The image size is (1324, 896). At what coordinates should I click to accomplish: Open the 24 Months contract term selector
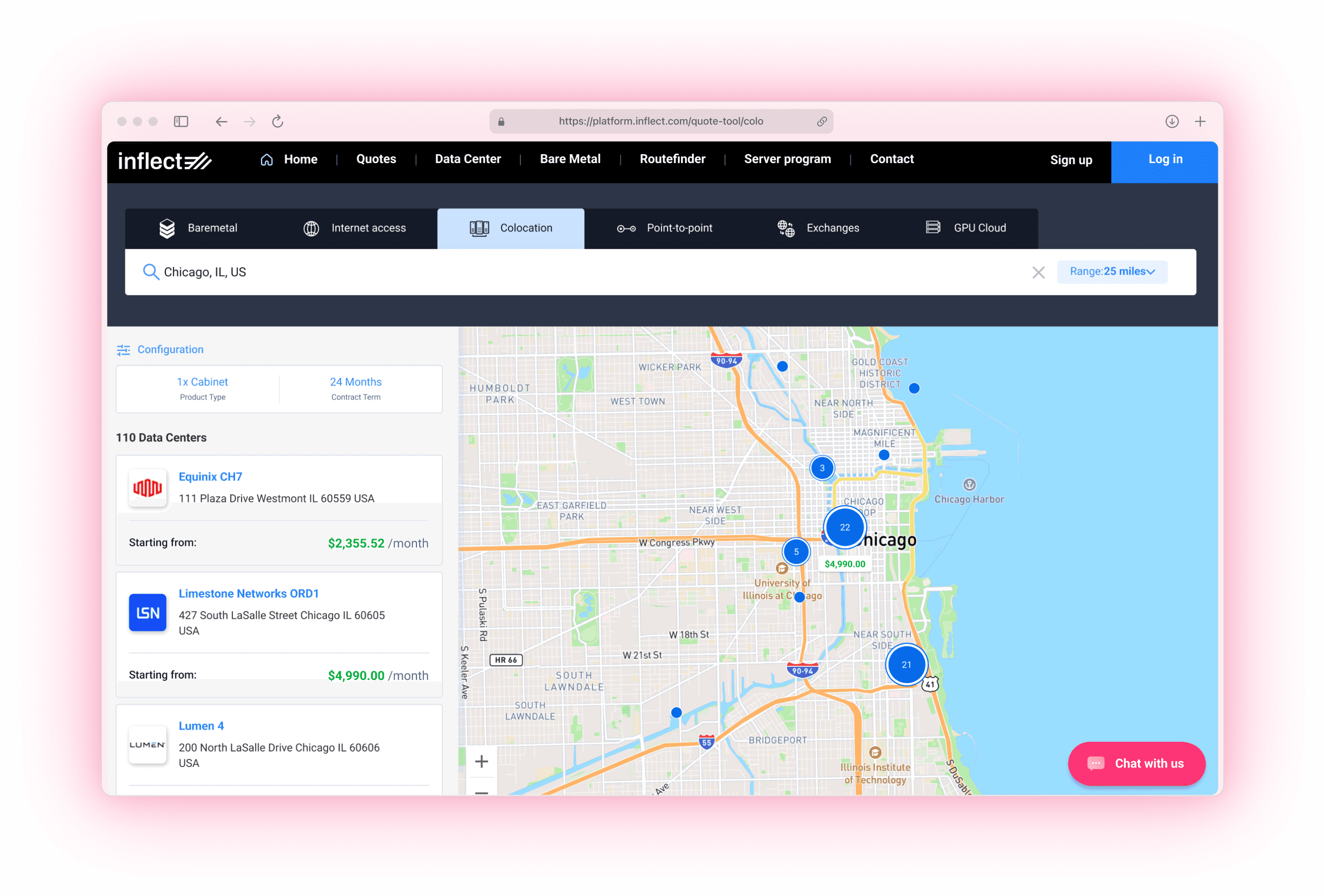355,388
